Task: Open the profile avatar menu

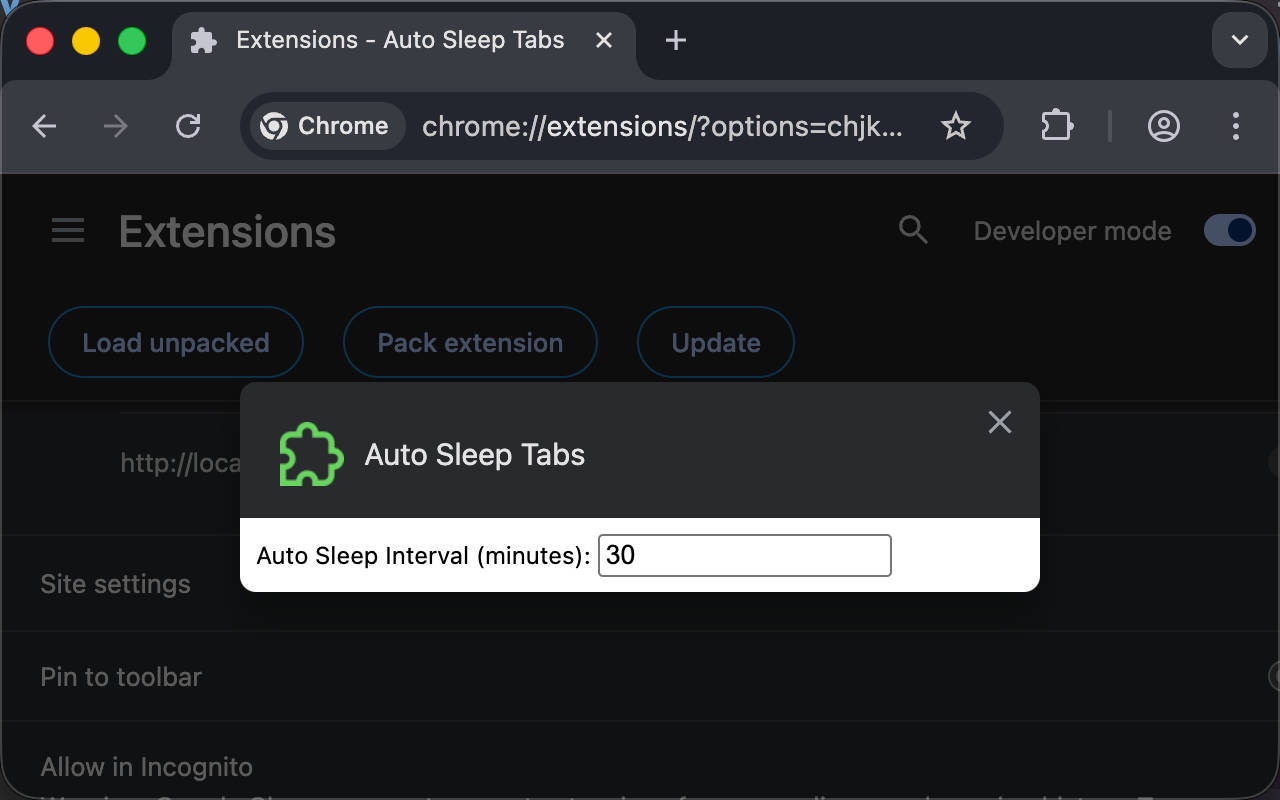Action: [1163, 126]
